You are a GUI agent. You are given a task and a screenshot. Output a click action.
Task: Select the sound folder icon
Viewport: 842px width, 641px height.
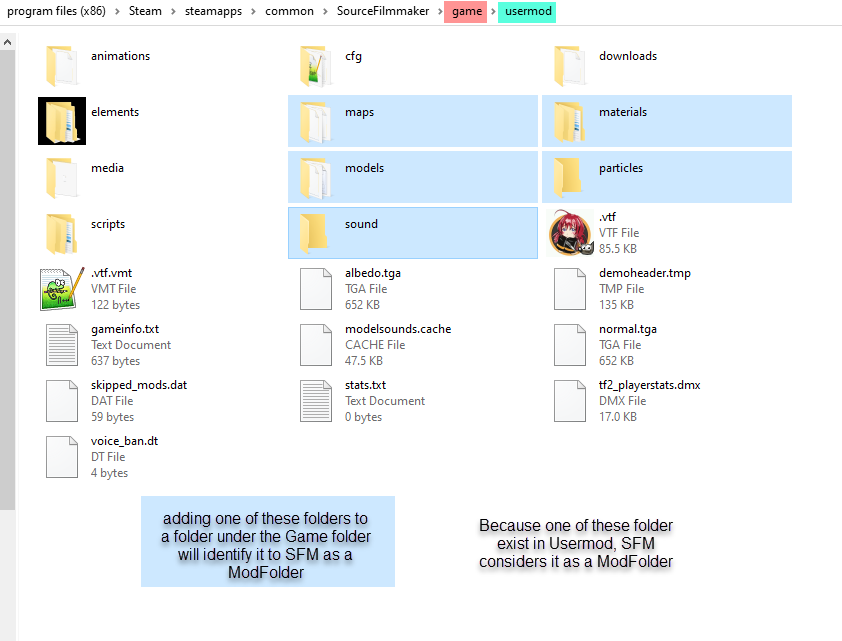coord(314,234)
